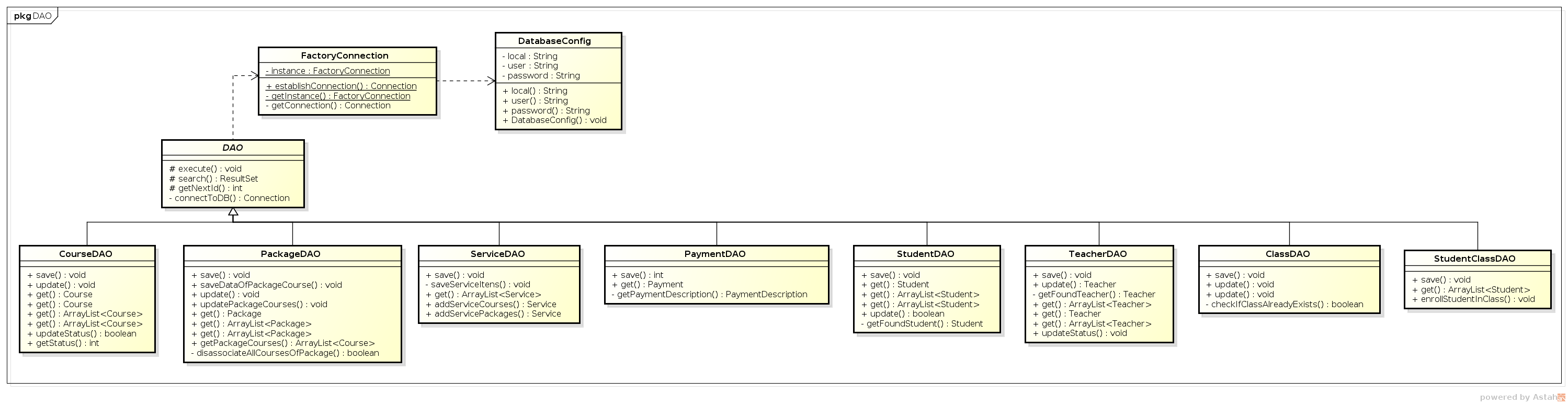Image resolution: width=1568 pixels, height=404 pixels.
Task: Click the '- user : String' attribute
Action: pyautogui.click(x=530, y=66)
